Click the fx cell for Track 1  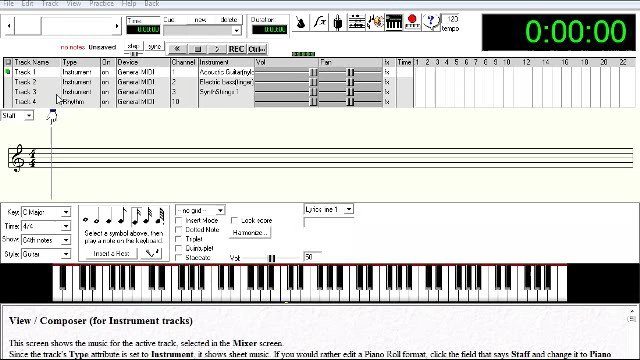[x=387, y=72]
